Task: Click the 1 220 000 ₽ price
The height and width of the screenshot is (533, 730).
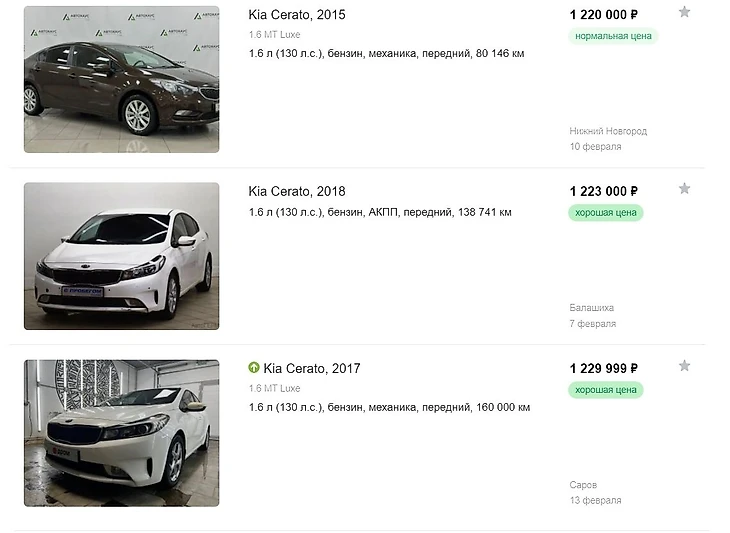Action: pyautogui.click(x=603, y=14)
